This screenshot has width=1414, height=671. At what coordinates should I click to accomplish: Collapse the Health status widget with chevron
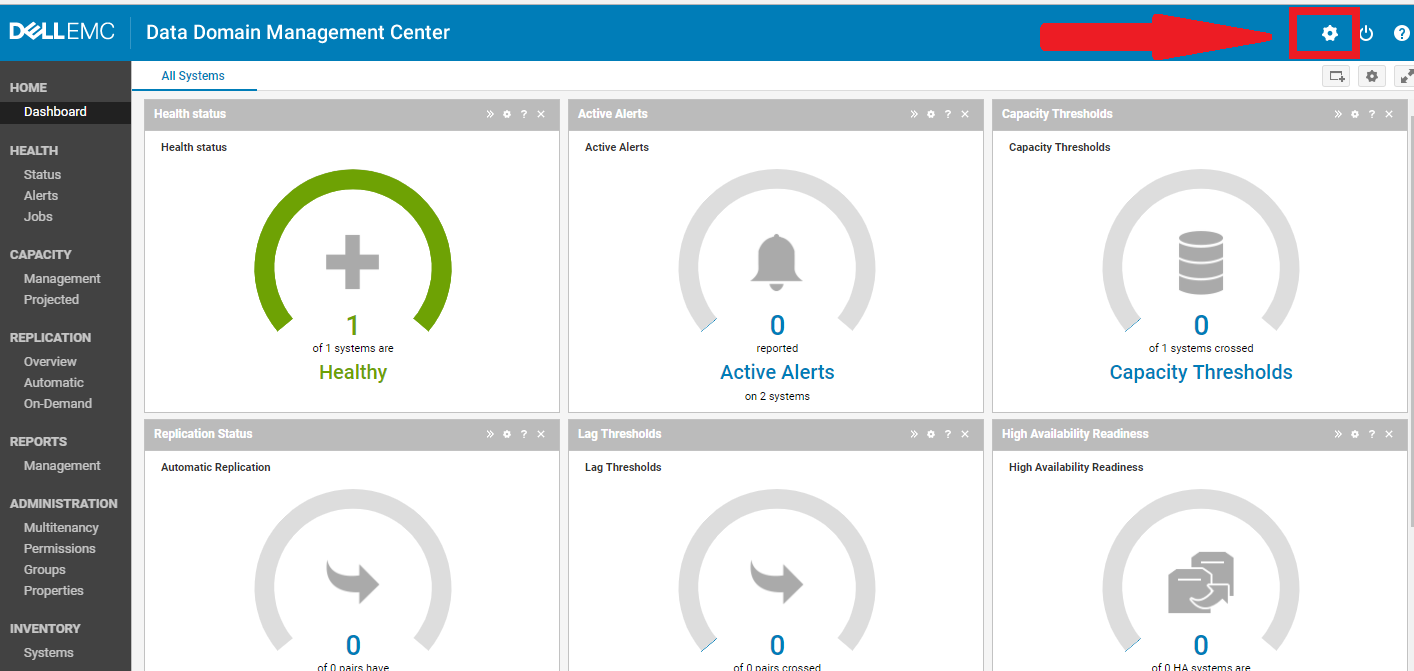489,114
